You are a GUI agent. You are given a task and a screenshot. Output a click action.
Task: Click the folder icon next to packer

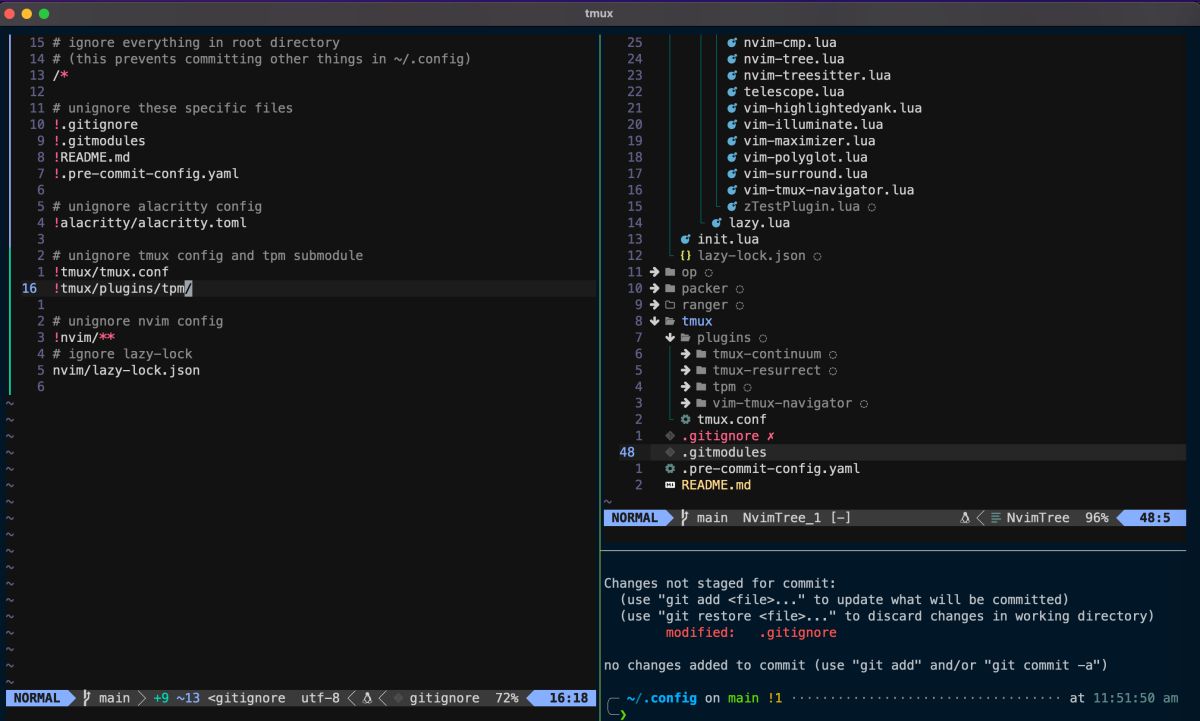pyautogui.click(x=670, y=289)
